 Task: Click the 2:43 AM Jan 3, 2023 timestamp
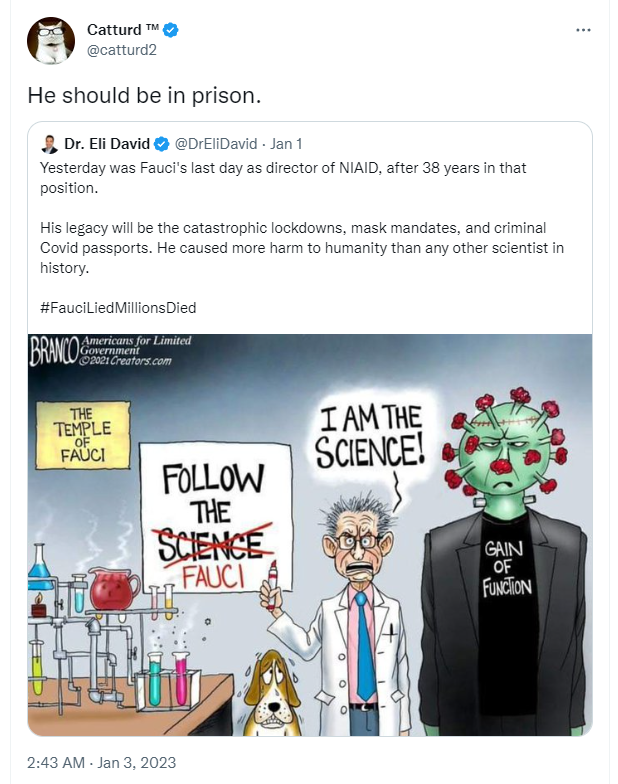pyautogui.click(x=100, y=761)
